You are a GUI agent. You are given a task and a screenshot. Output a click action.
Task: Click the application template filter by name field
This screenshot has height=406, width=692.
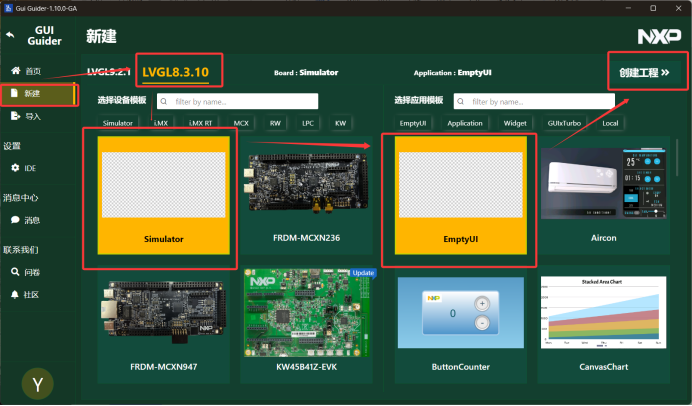click(x=534, y=102)
